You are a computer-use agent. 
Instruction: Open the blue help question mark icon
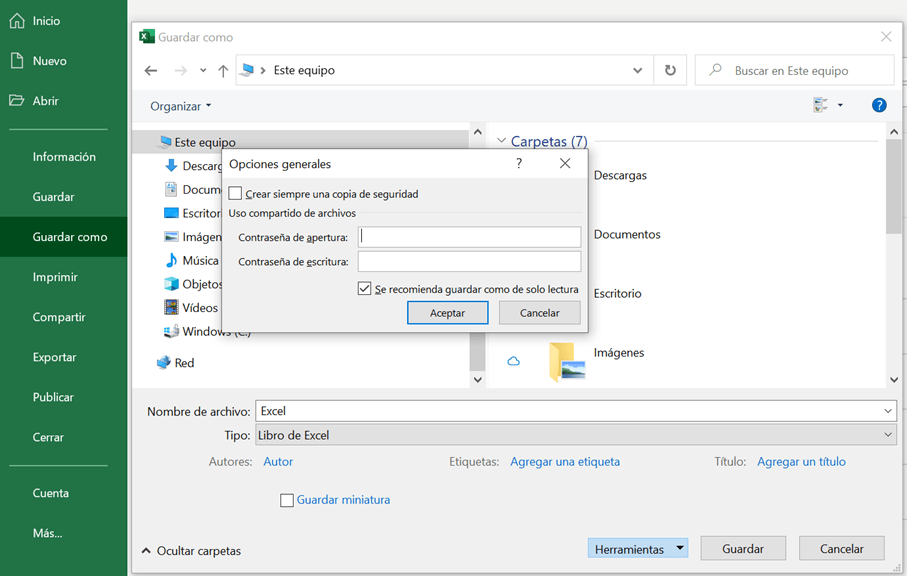click(x=879, y=105)
